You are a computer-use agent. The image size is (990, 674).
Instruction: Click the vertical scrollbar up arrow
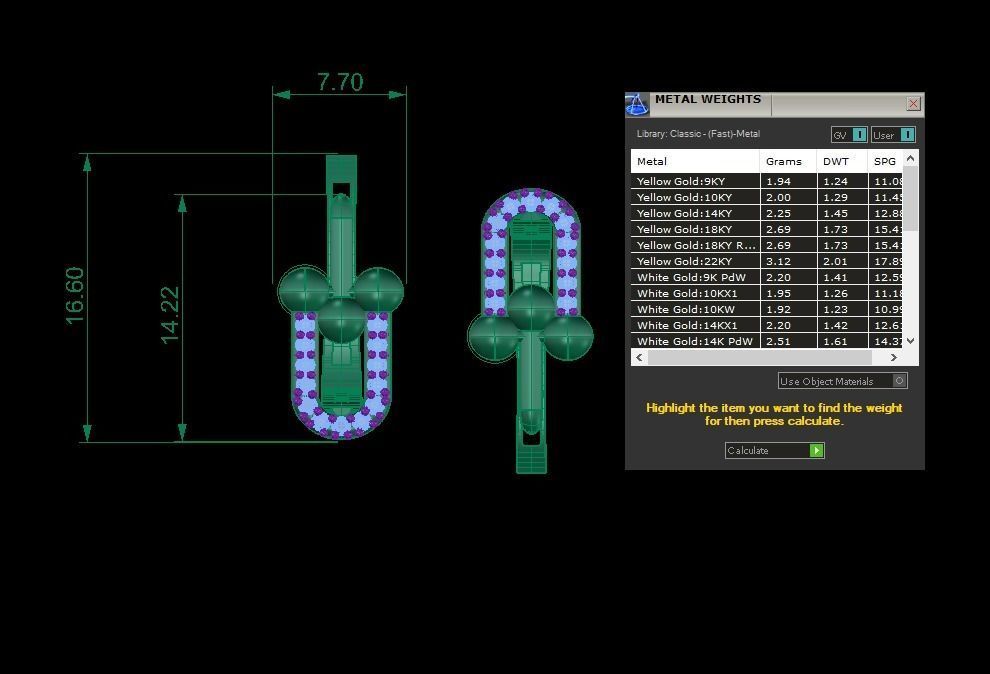click(910, 158)
